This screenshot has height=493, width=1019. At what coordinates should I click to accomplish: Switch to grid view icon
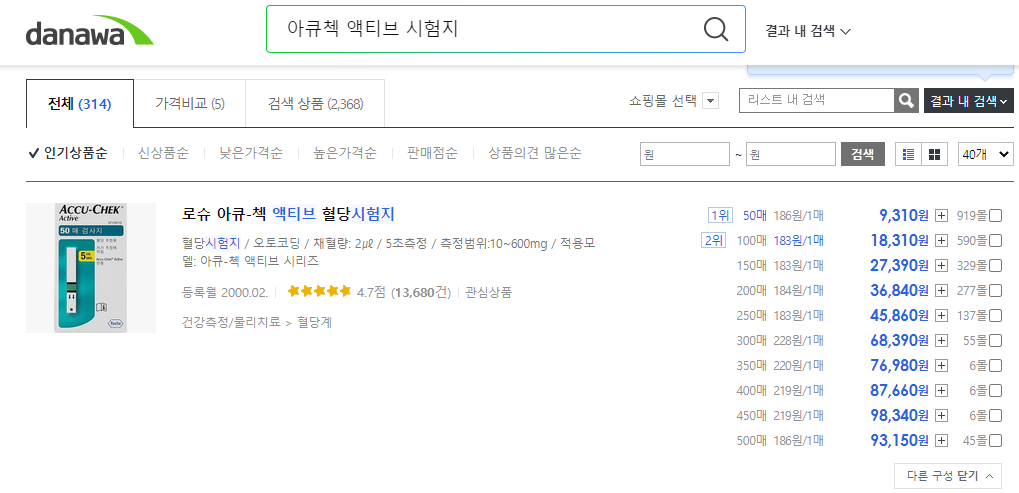click(x=935, y=154)
